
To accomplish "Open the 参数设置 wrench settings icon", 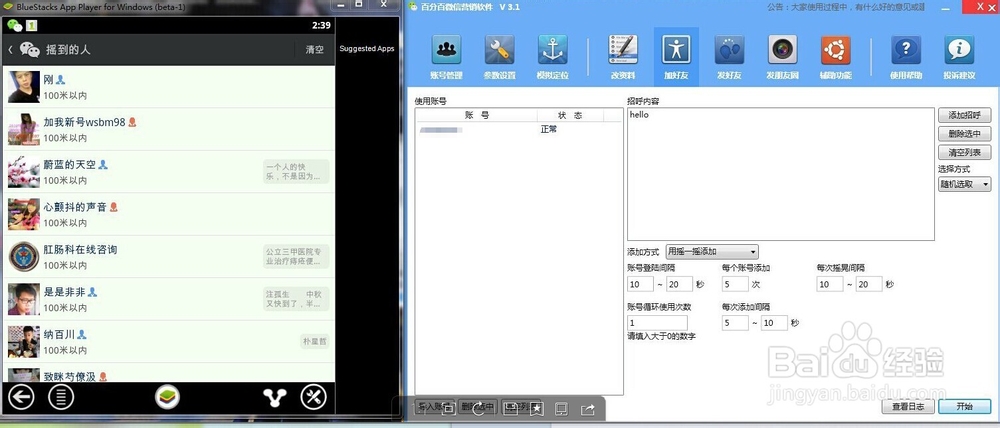I will (499, 50).
